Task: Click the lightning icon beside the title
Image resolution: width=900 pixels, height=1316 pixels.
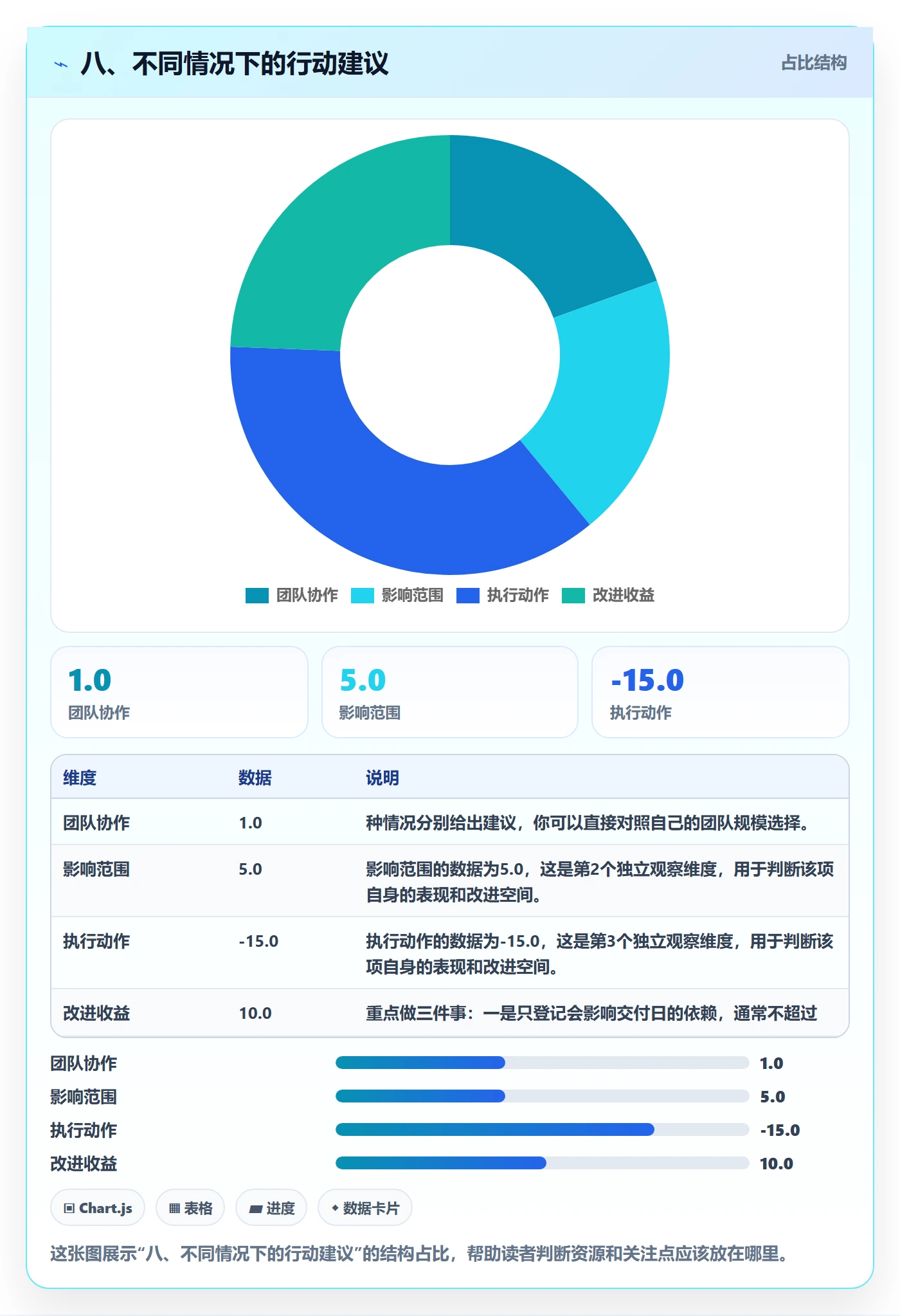Action: tap(61, 64)
